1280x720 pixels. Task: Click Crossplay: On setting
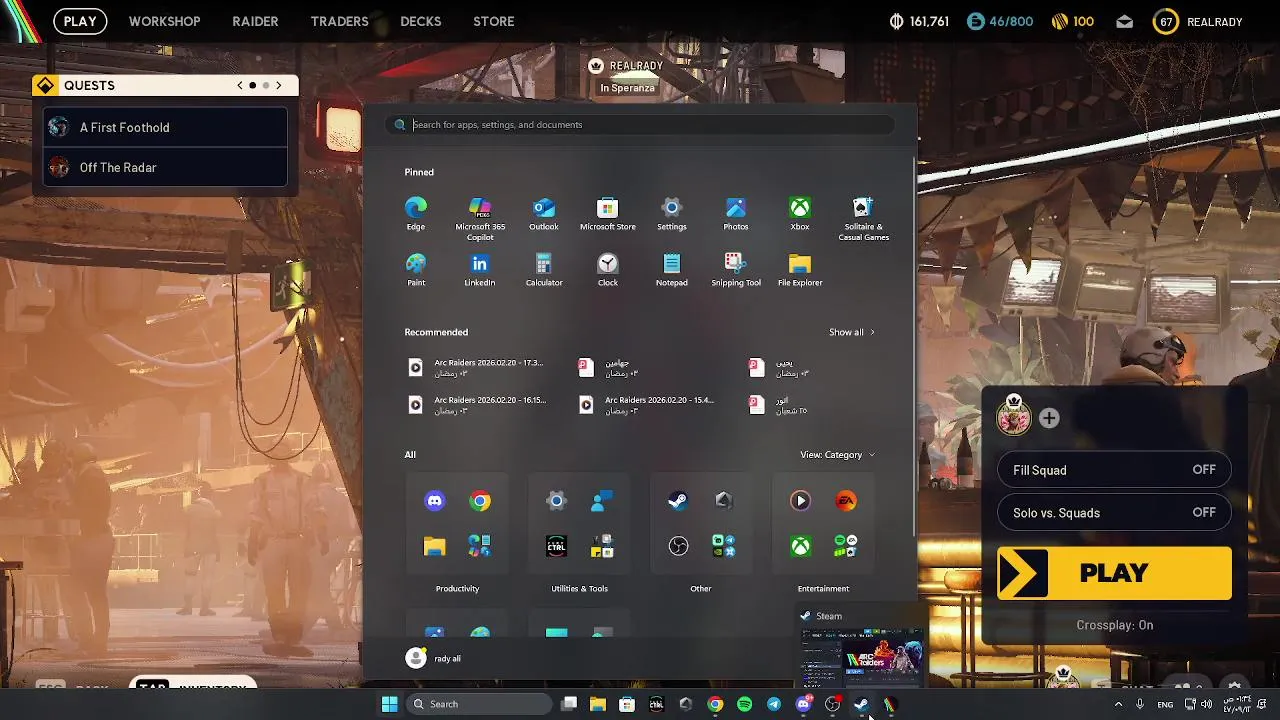1115,625
